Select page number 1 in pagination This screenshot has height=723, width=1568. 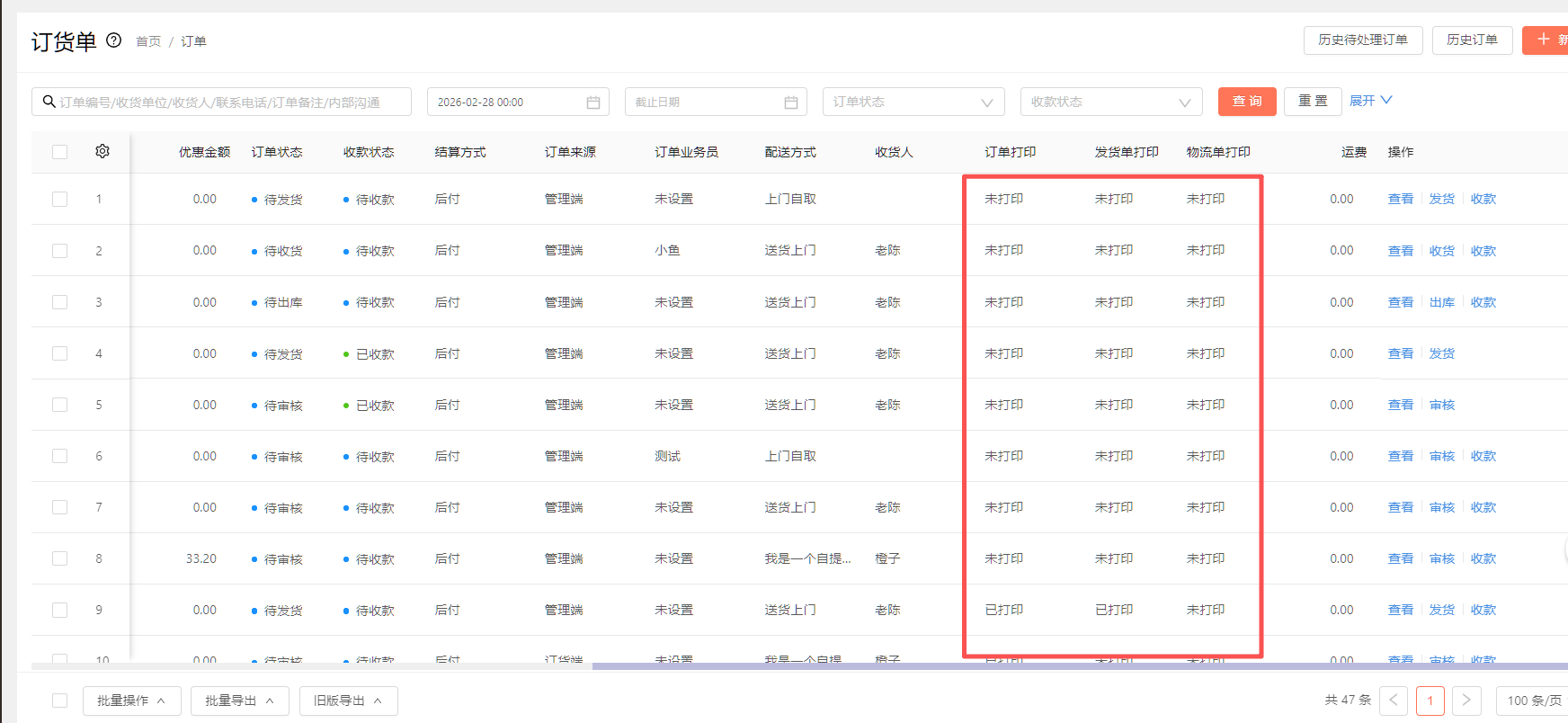point(1430,701)
